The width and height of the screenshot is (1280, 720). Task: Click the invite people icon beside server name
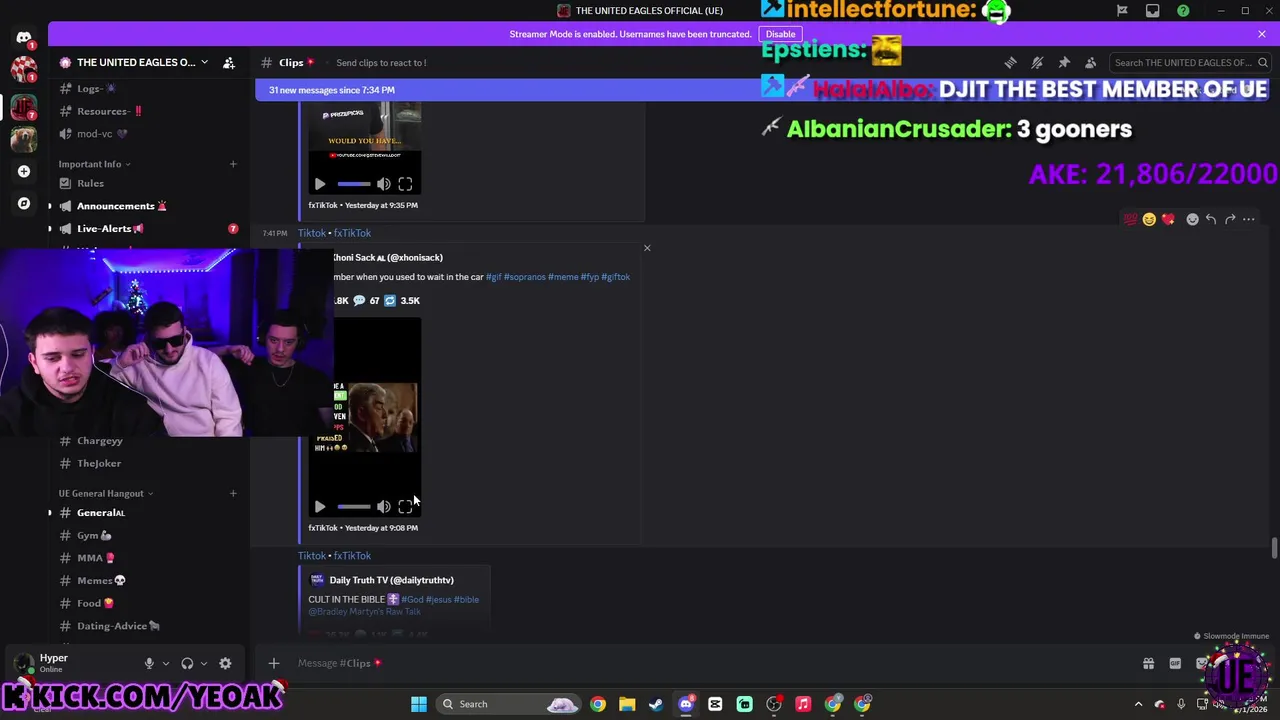tap(229, 62)
